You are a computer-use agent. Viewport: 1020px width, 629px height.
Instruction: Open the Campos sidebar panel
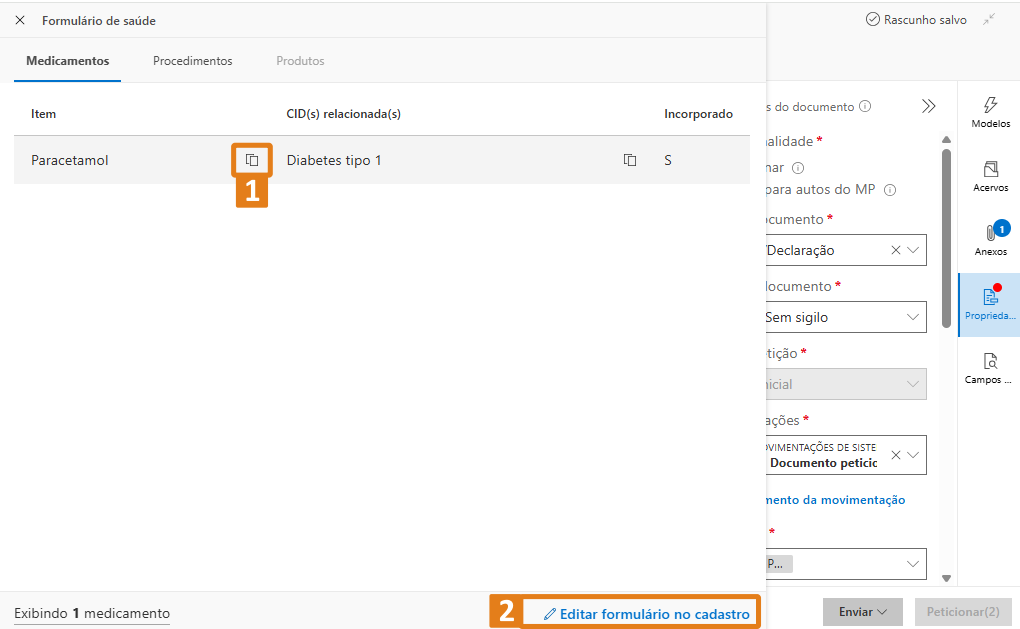point(990,368)
